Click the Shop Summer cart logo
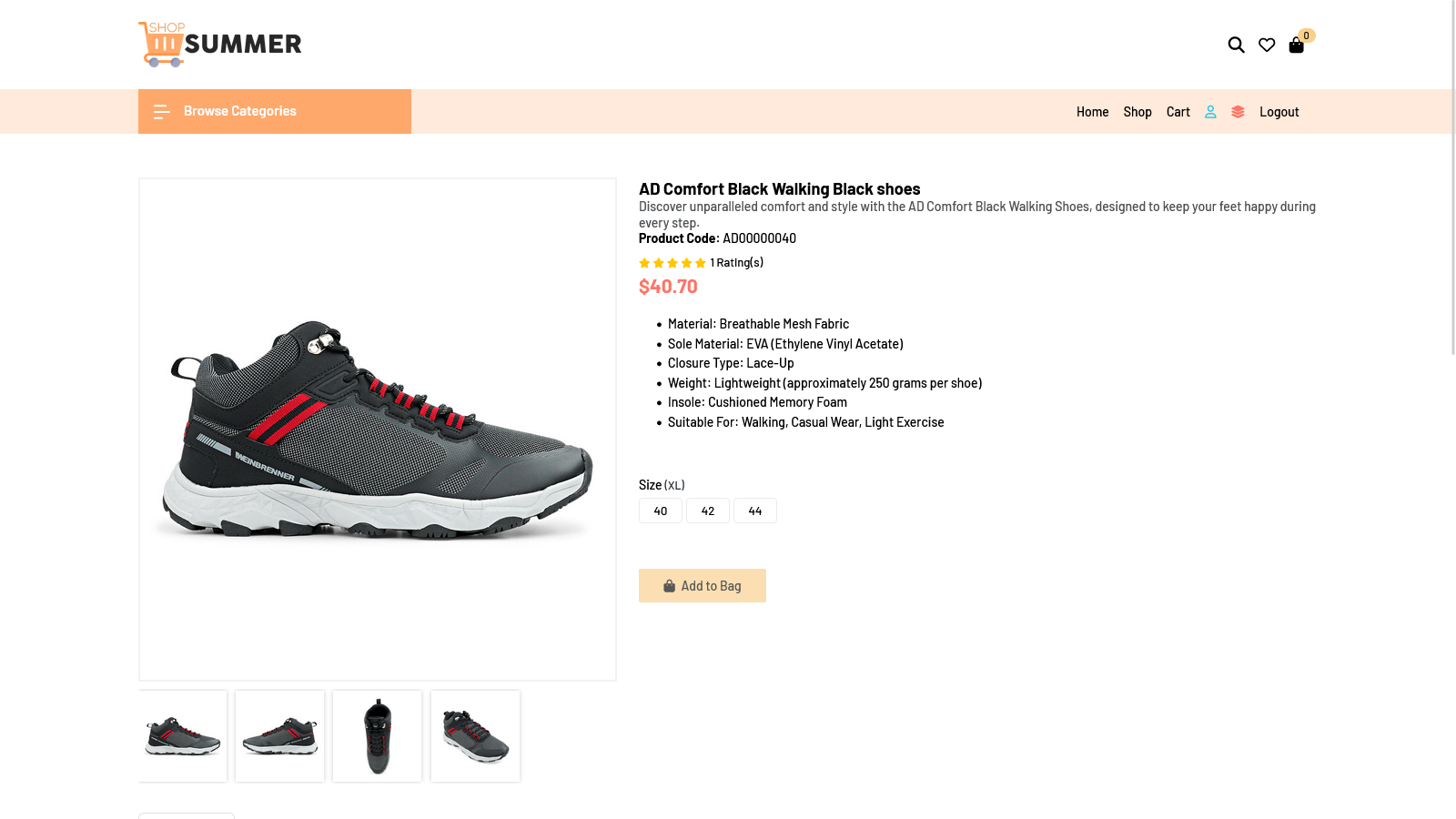This screenshot has width=1456, height=819. [219, 45]
